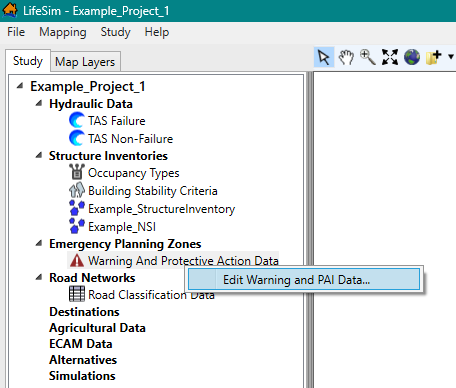Image resolution: width=456 pixels, height=388 pixels.
Task: Open the dropdown arrow beside add layer
Action: 451,57
